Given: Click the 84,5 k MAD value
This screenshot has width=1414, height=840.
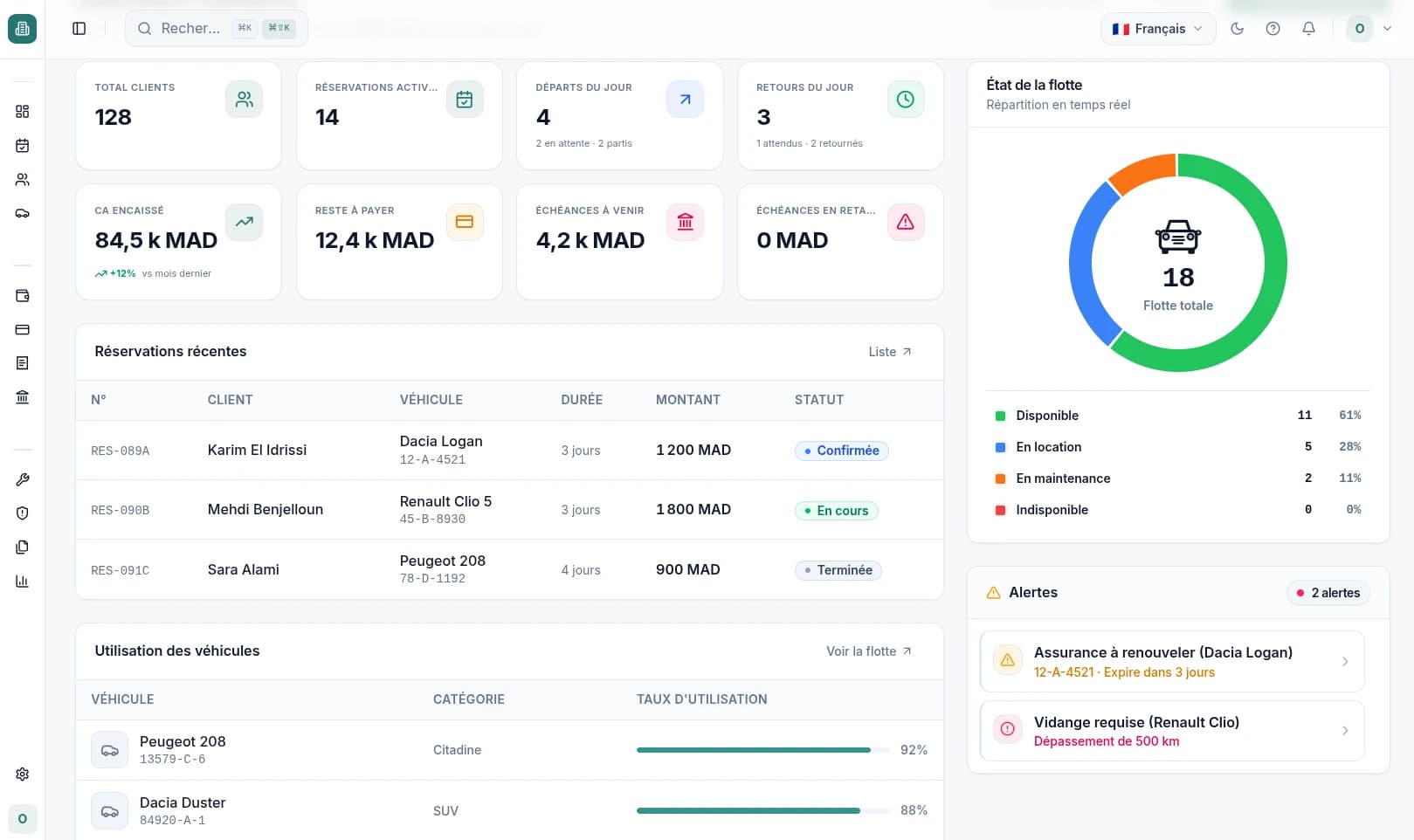Looking at the screenshot, I should coord(156,241).
